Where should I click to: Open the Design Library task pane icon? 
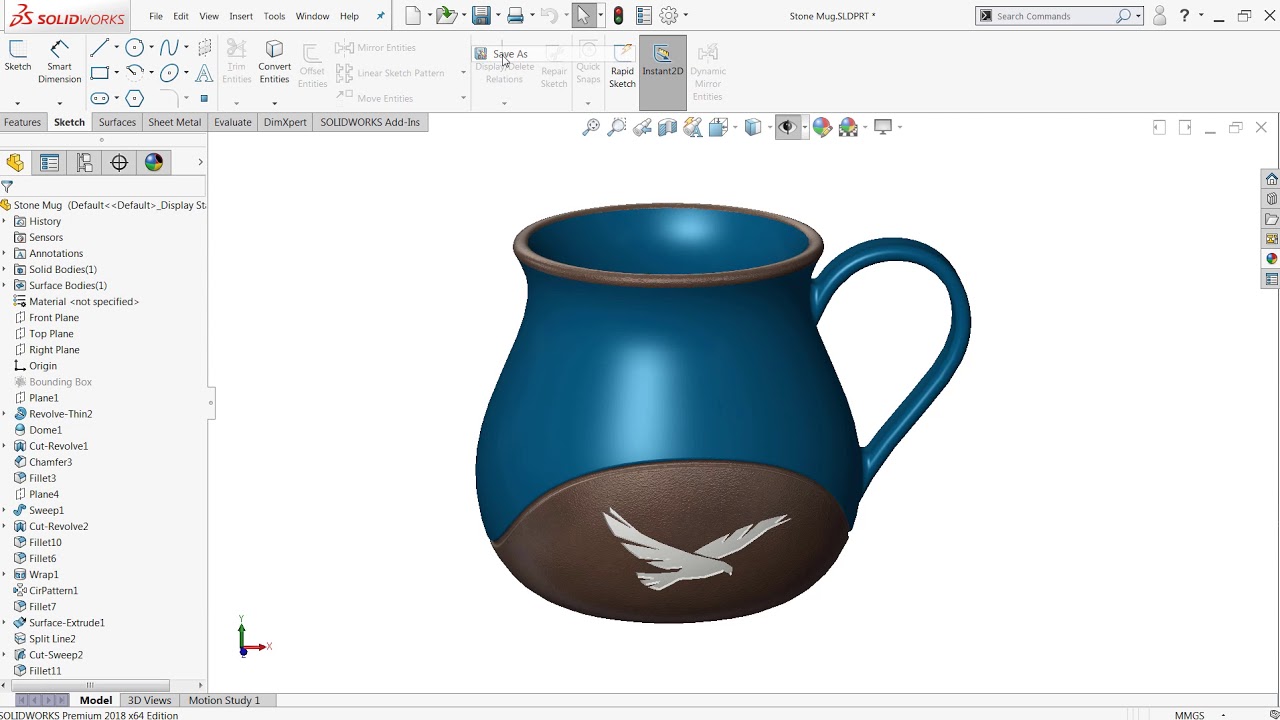tap(1271, 199)
